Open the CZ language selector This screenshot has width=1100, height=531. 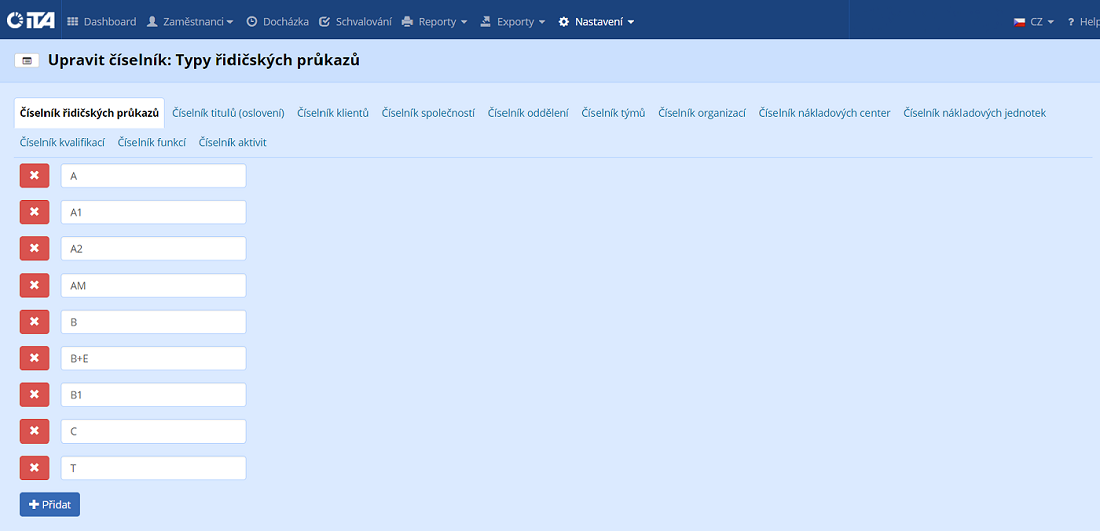click(x=1034, y=22)
